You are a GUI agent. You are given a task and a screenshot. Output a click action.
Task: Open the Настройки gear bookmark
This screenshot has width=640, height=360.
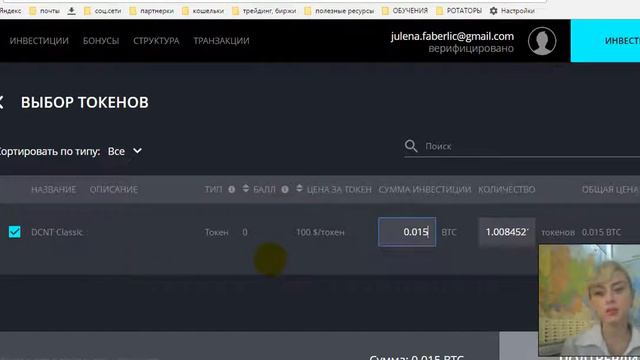tap(512, 11)
